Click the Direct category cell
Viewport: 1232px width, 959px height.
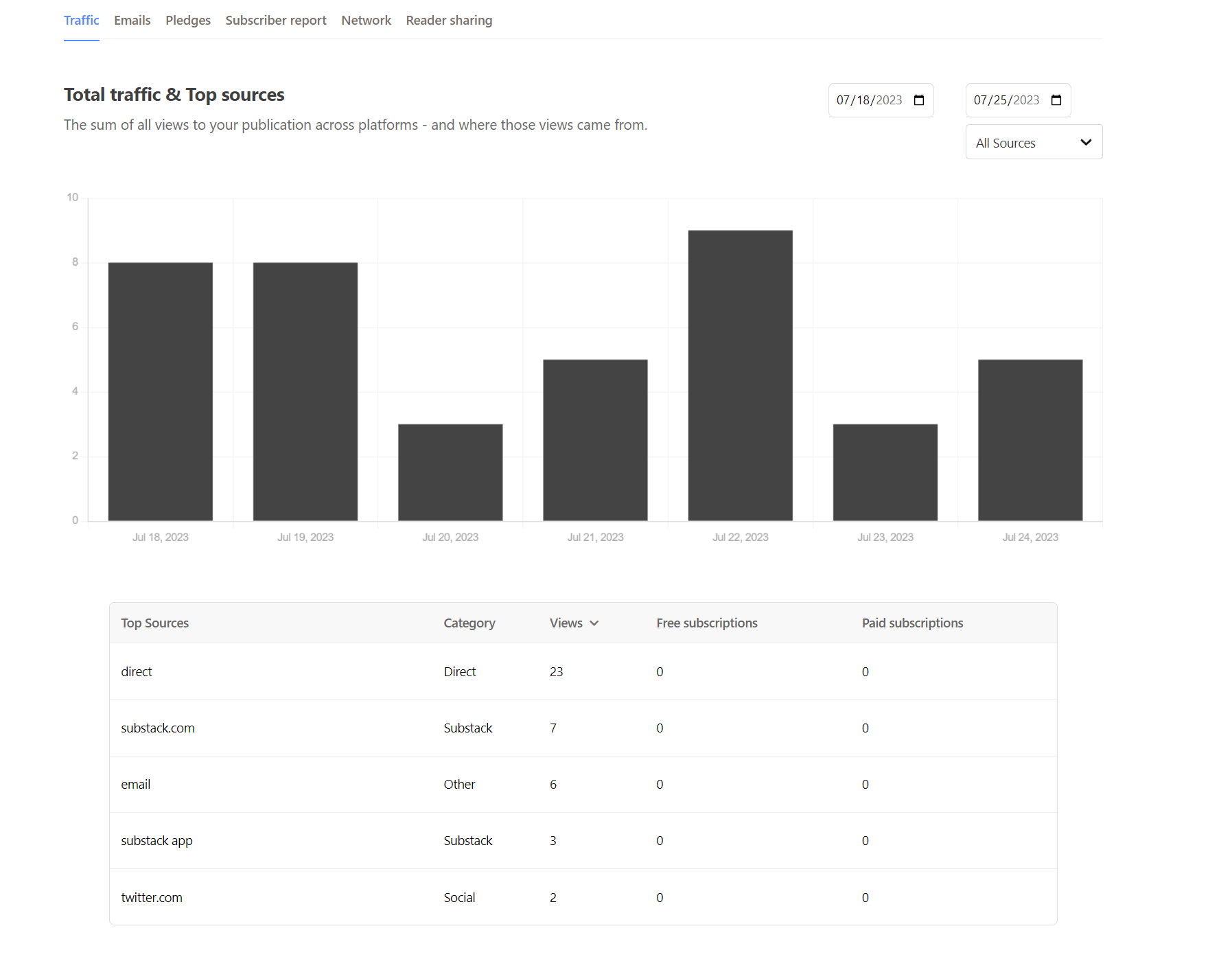(x=460, y=672)
